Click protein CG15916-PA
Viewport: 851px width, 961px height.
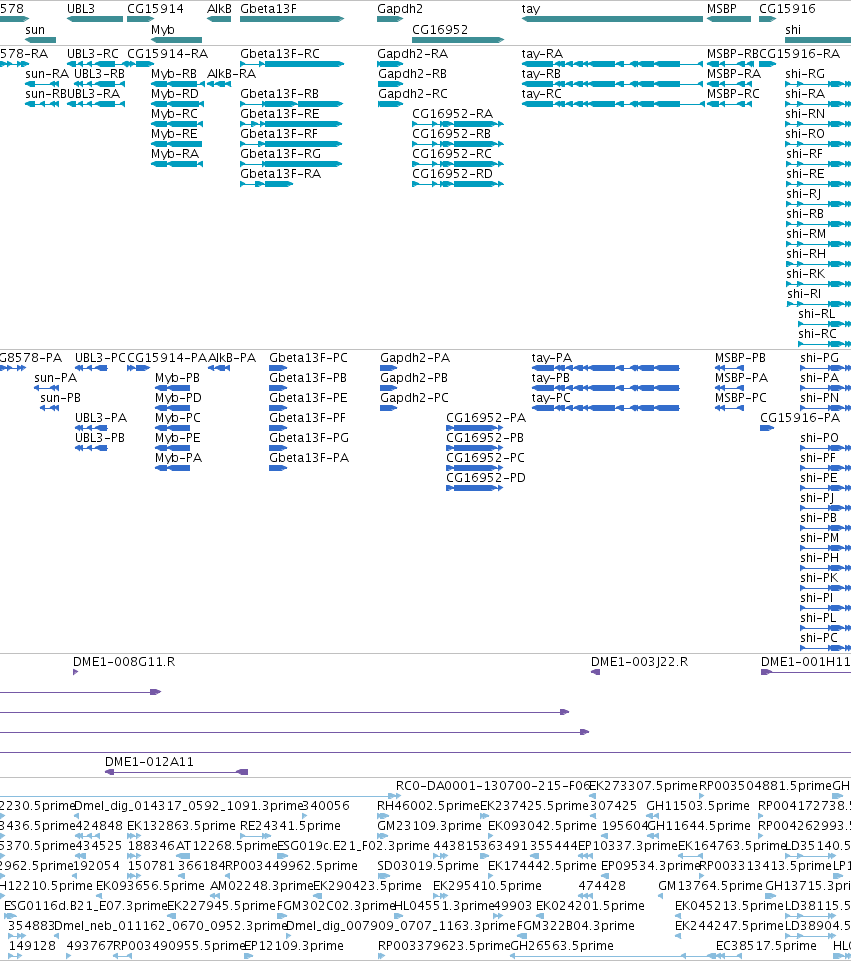pyautogui.click(x=767, y=428)
